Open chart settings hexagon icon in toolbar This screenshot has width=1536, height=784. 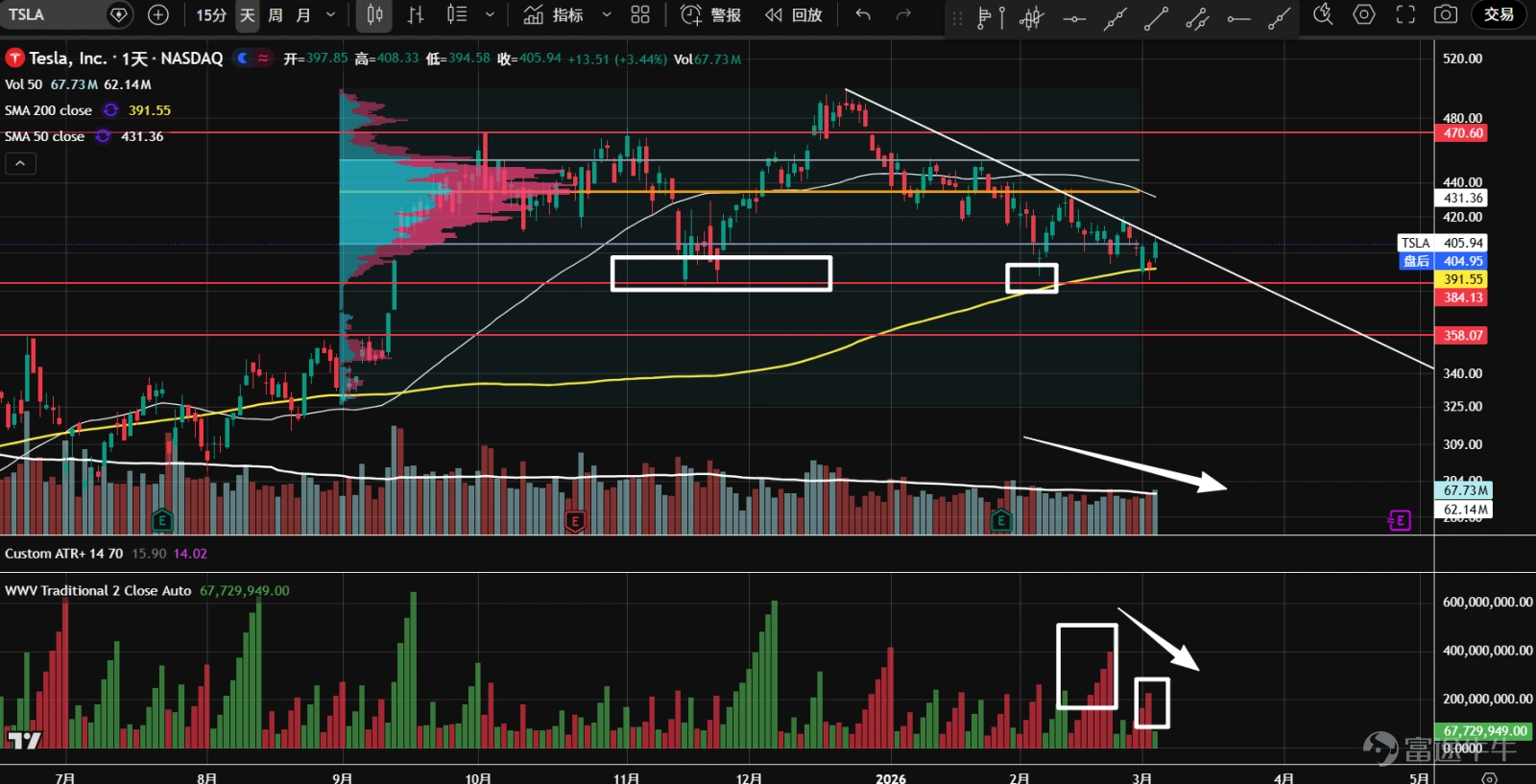tap(1364, 14)
